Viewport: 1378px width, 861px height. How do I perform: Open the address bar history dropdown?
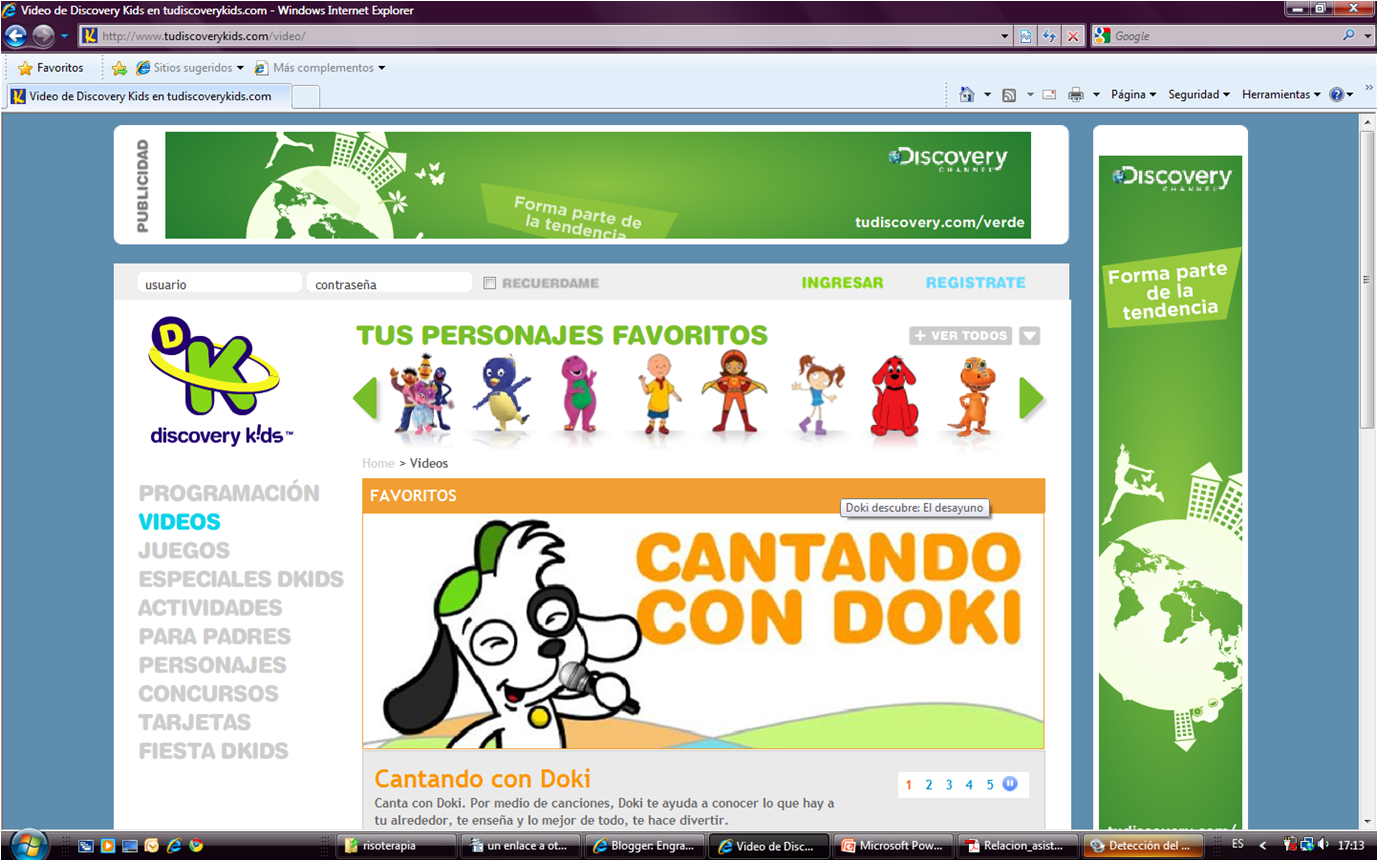point(1006,36)
